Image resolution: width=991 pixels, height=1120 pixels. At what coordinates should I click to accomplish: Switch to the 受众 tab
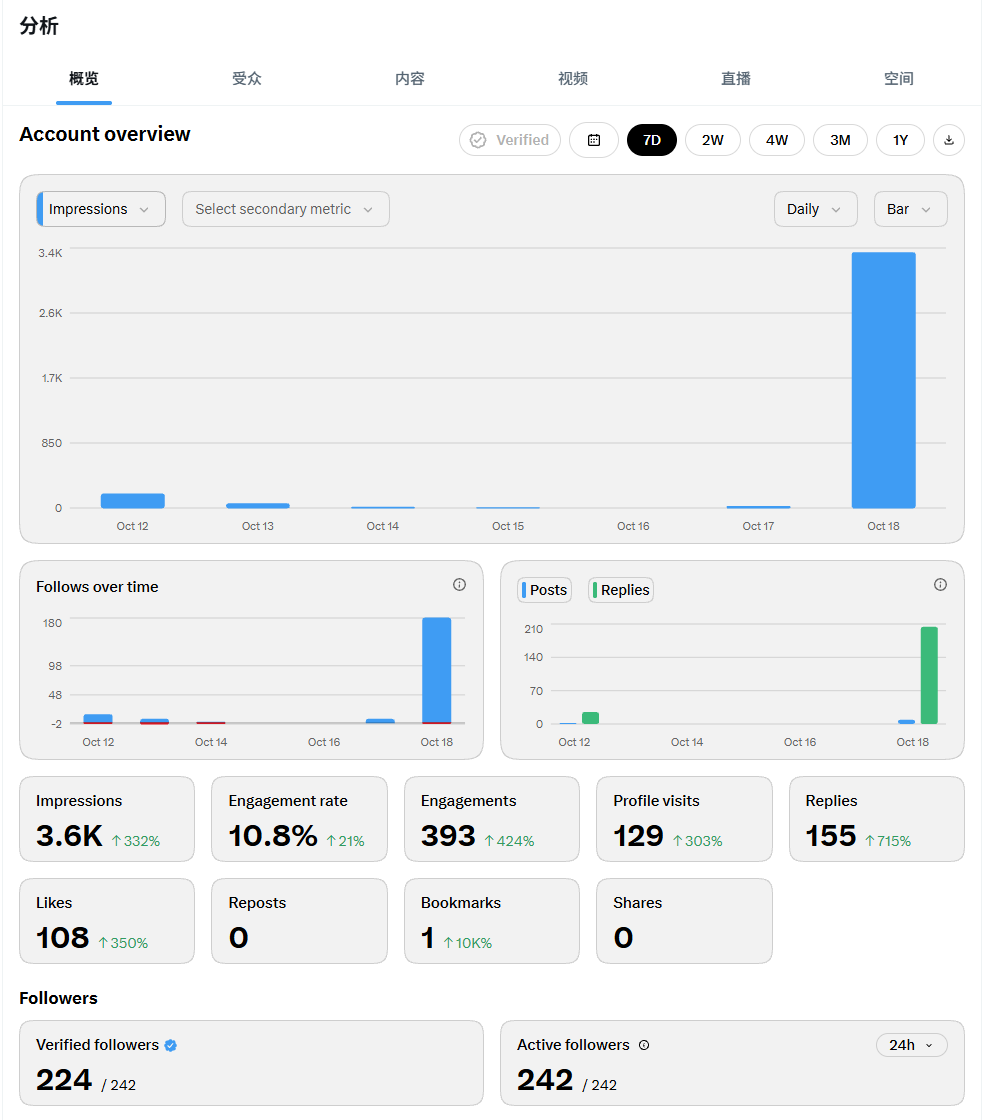click(246, 79)
